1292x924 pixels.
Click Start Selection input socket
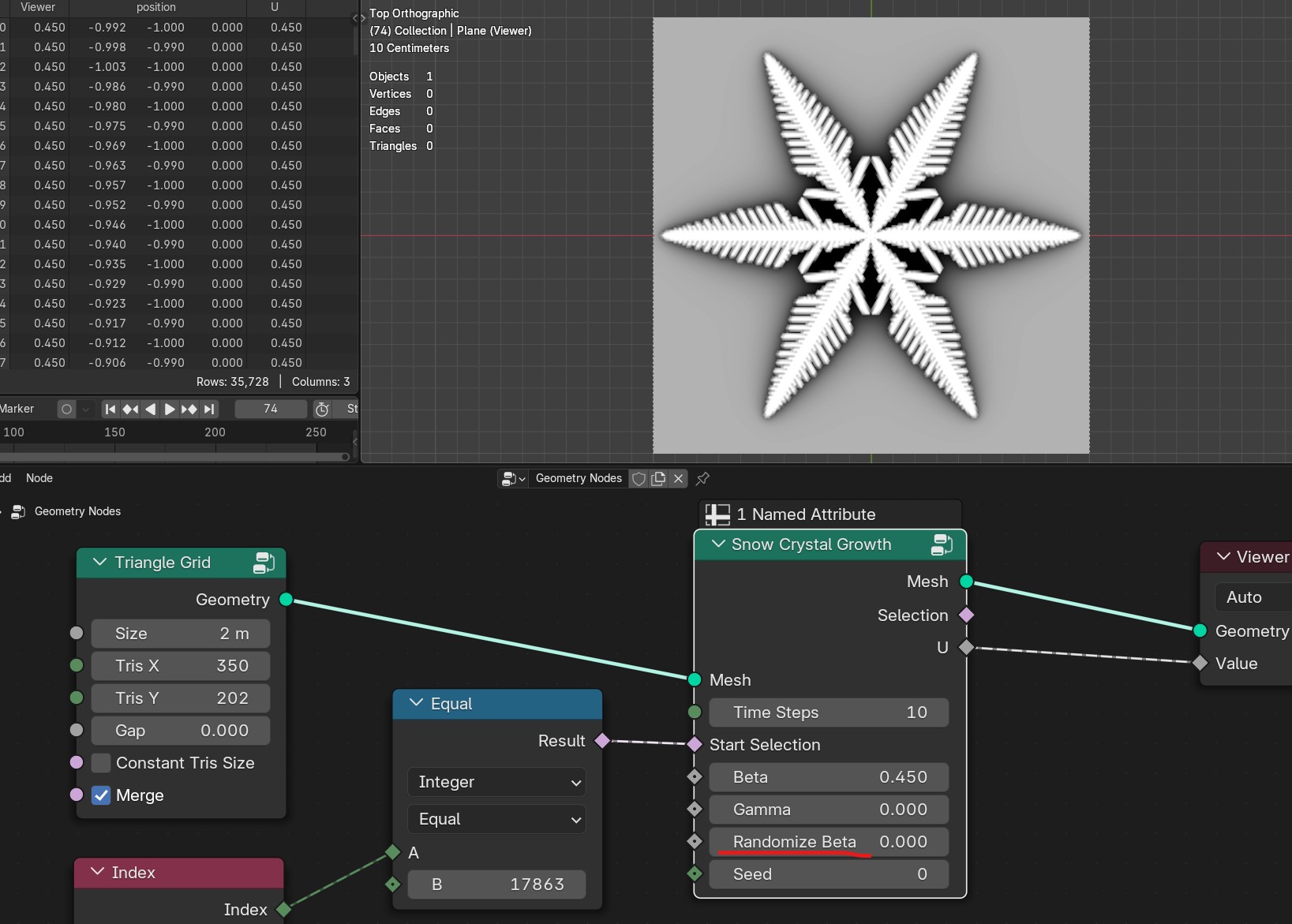coord(695,744)
